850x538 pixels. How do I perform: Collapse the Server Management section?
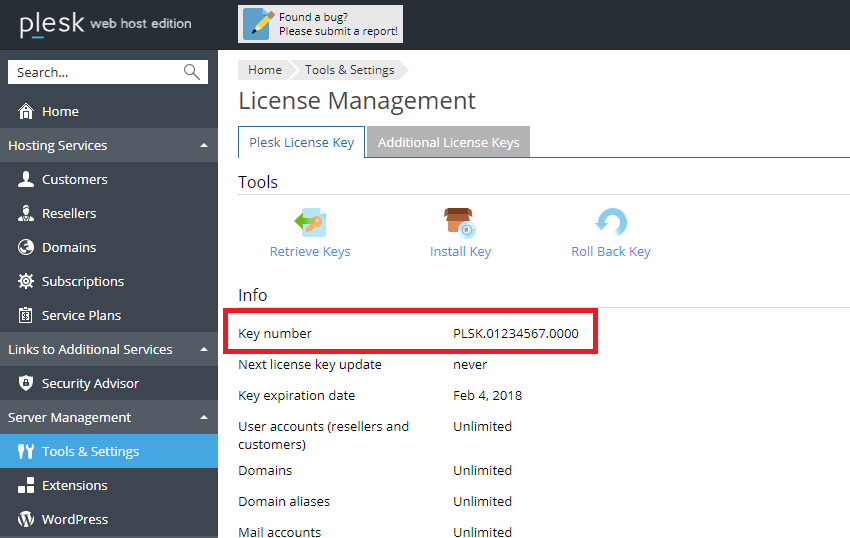[x=204, y=418]
